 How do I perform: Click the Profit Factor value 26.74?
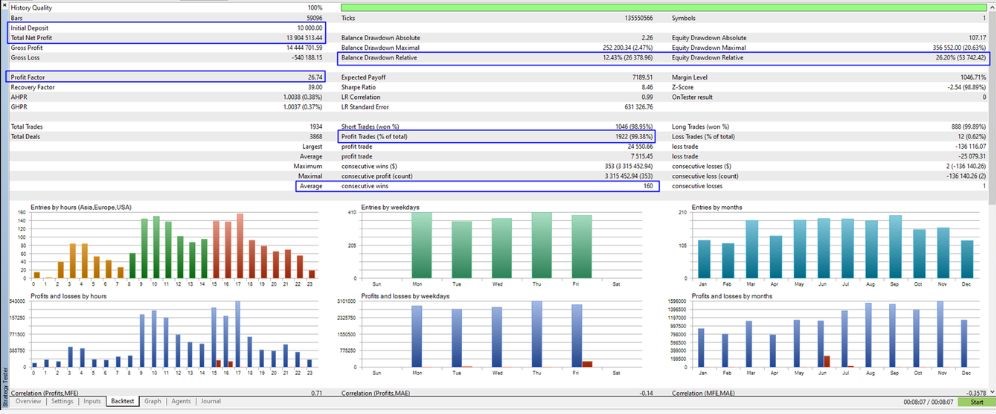pyautogui.click(x=316, y=77)
